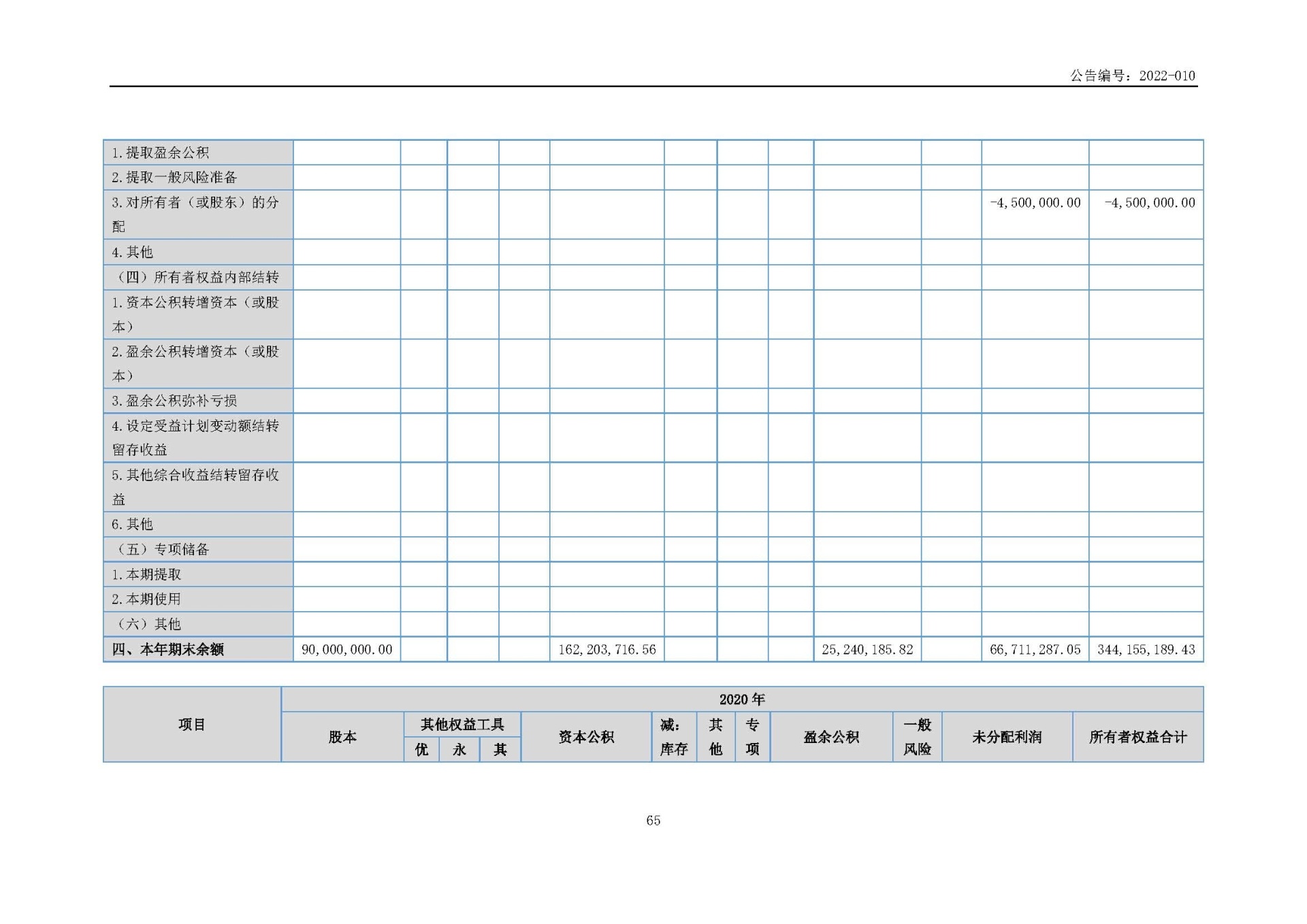Click the 股本 column header

(342, 737)
